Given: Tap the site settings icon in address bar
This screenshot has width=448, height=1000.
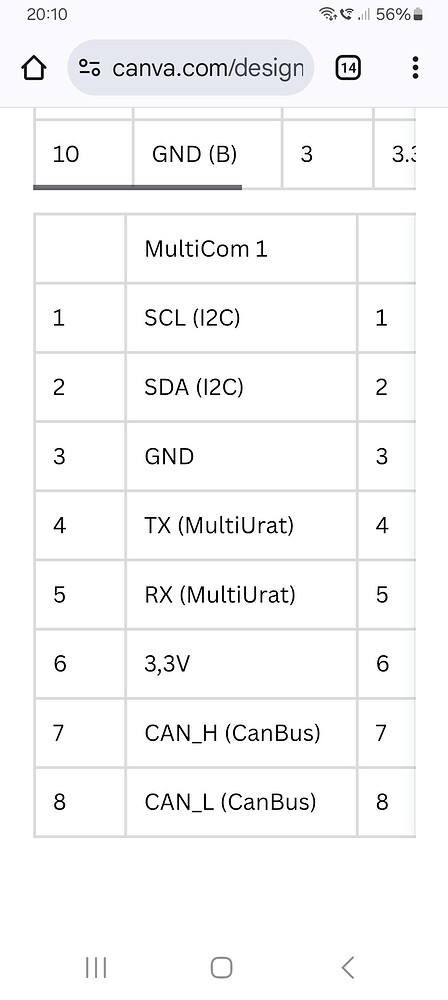Looking at the screenshot, I should (89, 68).
